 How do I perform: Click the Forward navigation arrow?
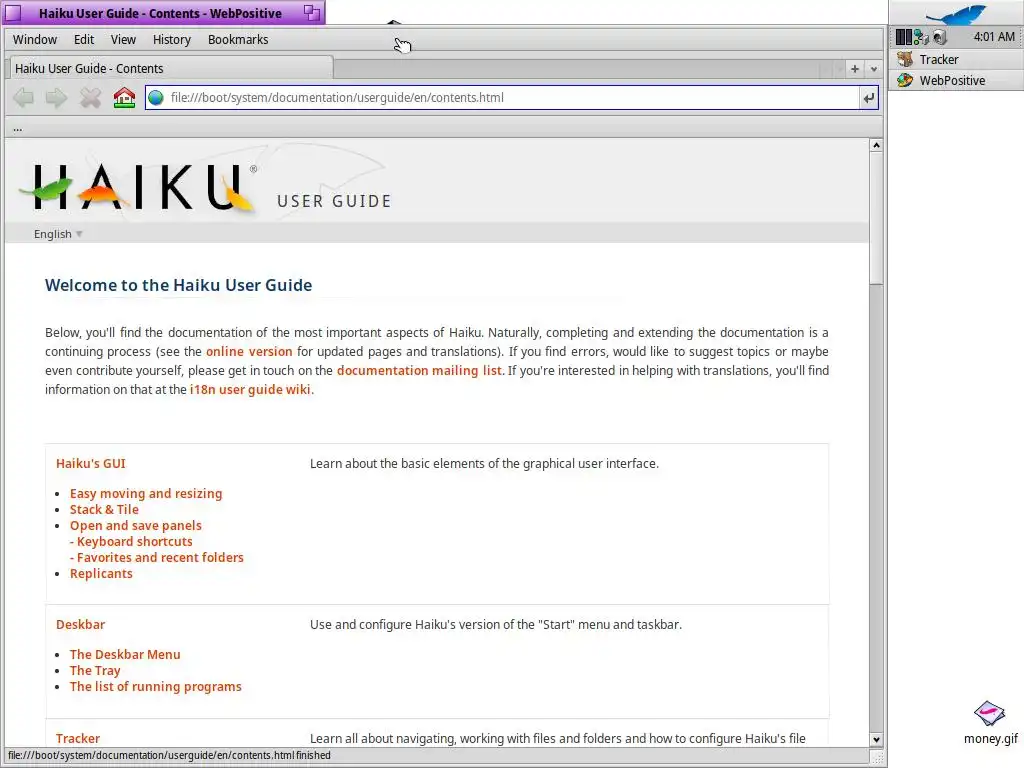point(57,98)
